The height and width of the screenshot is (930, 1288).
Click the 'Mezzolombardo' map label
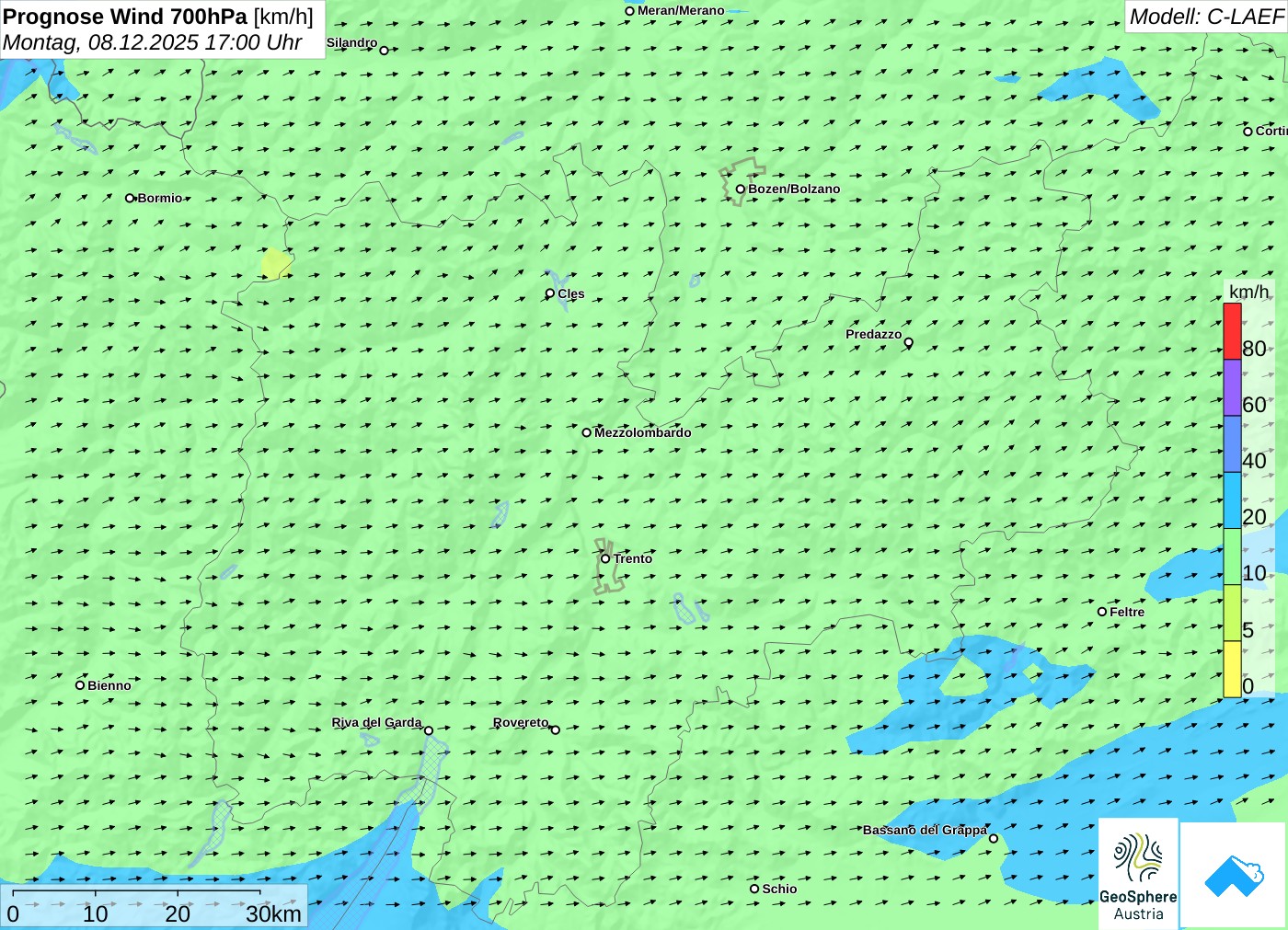click(x=642, y=432)
